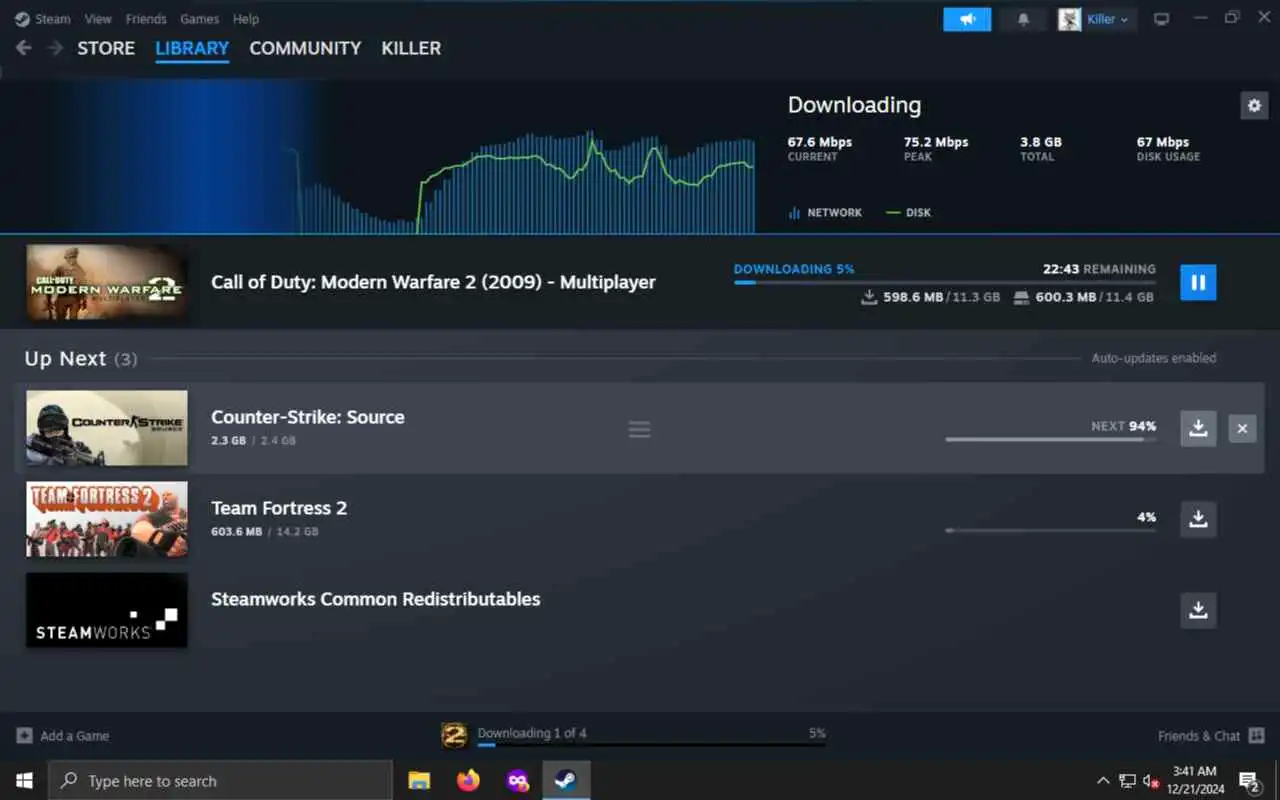The image size is (1280, 800).
Task: Click the 22:43 REMAINING text
Action: [x=1099, y=269]
